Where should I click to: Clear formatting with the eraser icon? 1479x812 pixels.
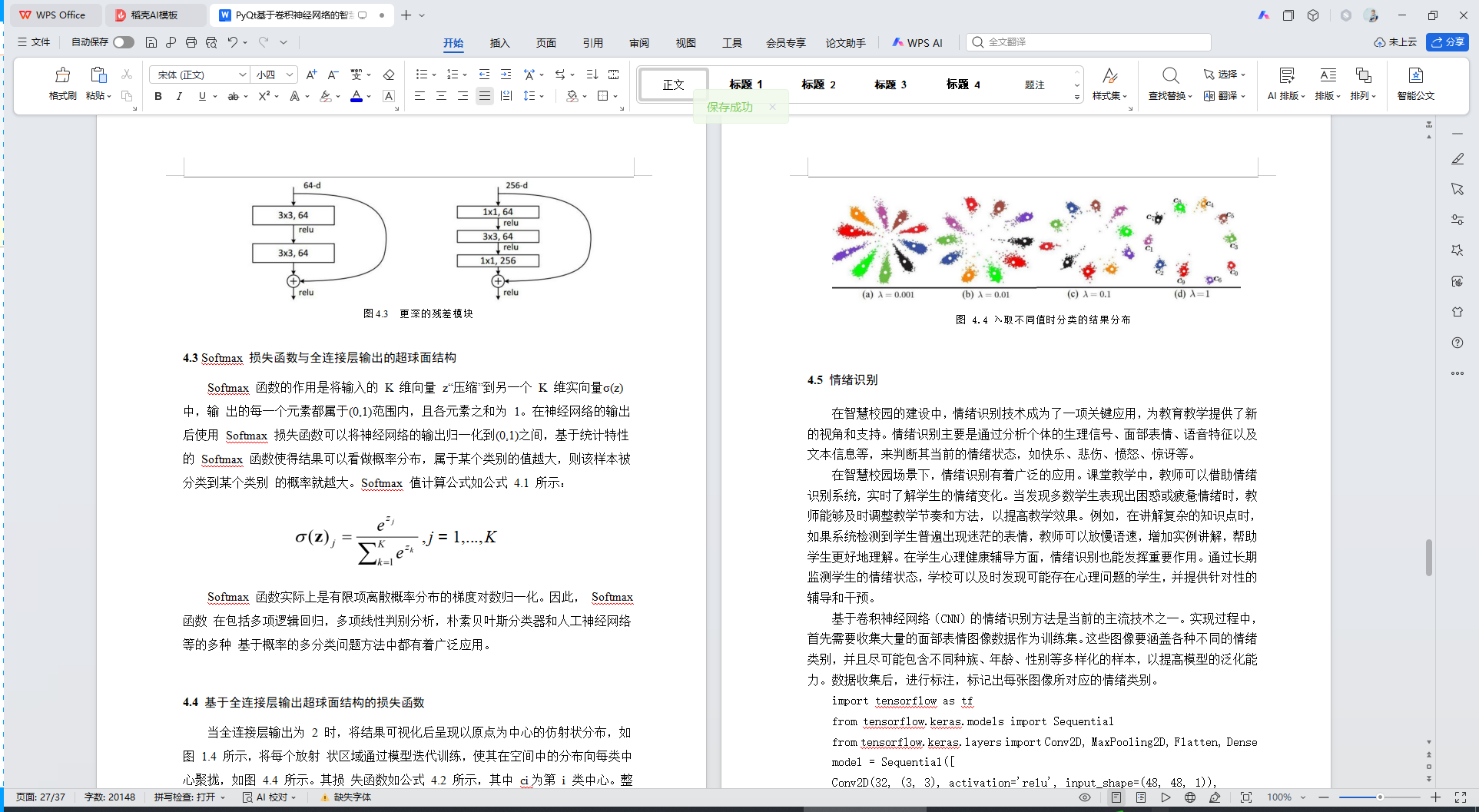389,75
